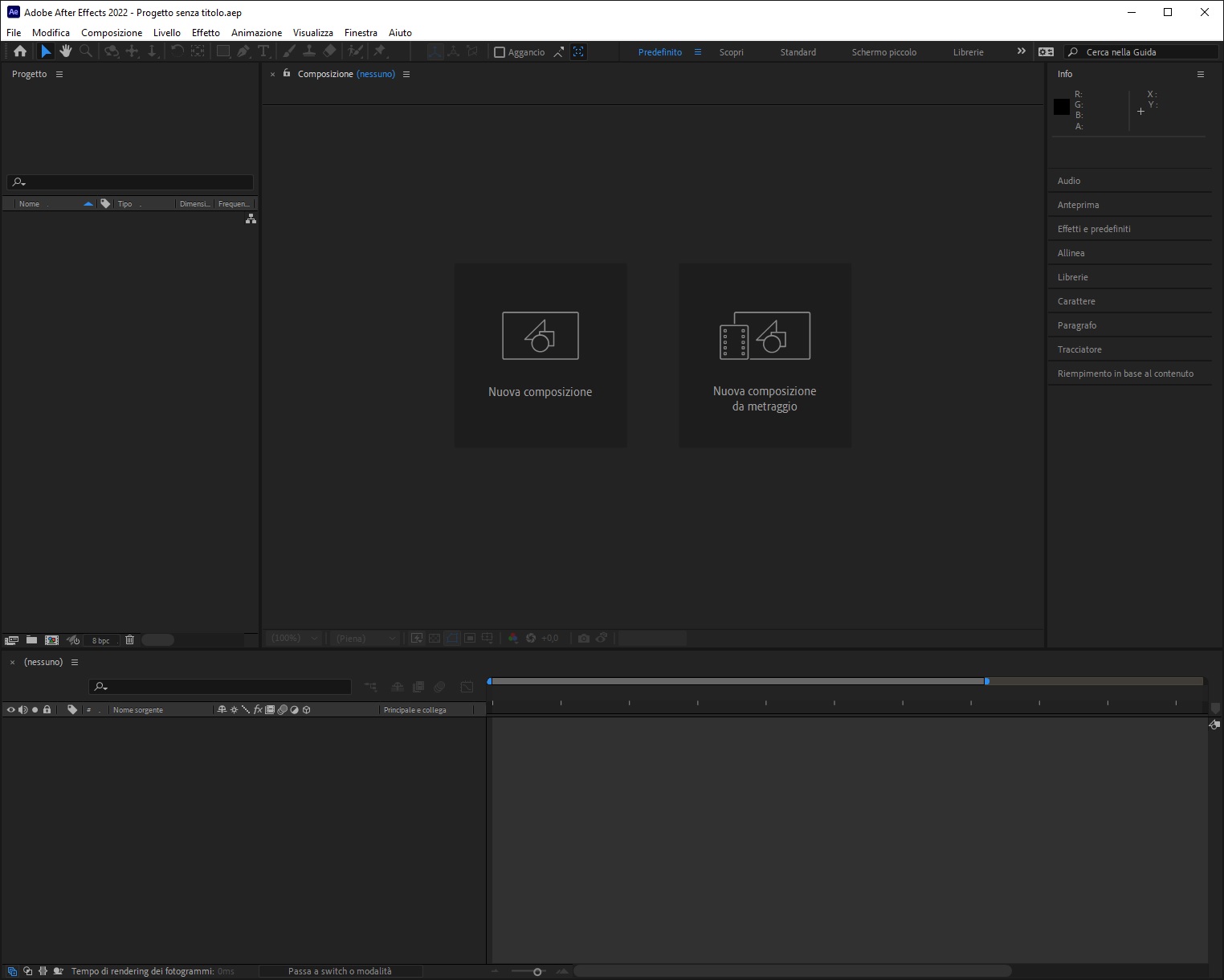Open the Info panel menu
Screen dimensions: 1224x980
(x=1201, y=74)
